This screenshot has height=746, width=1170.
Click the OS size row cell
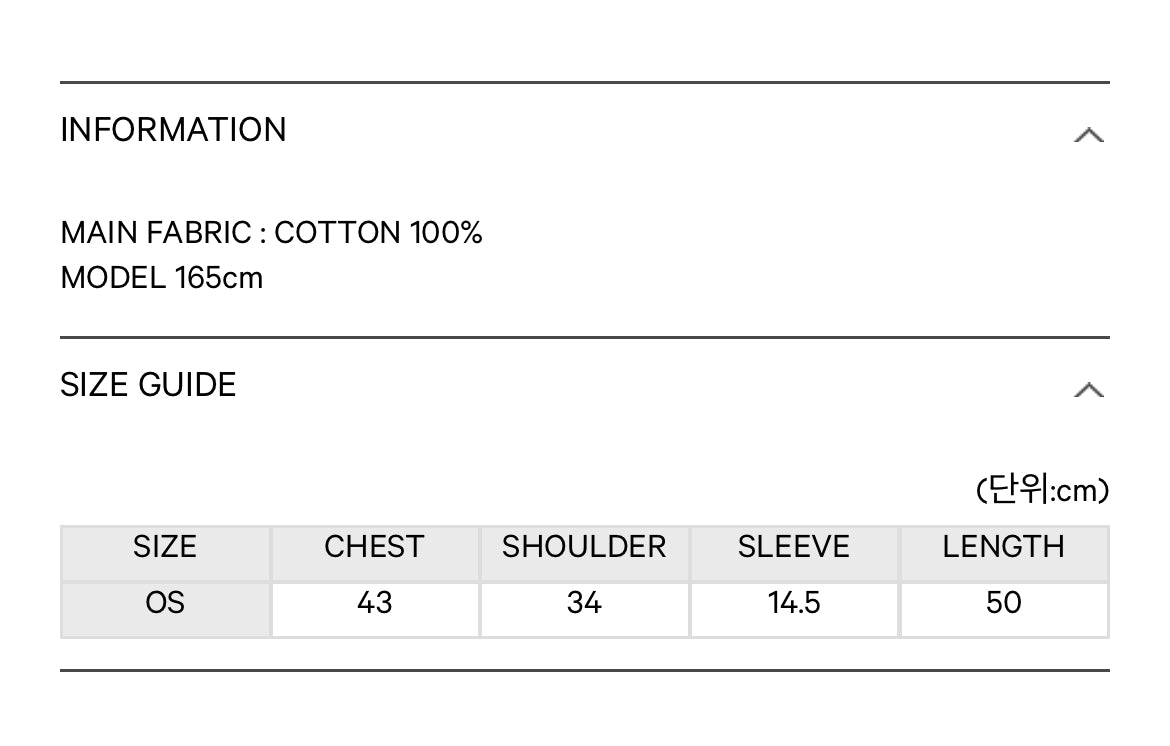[165, 603]
